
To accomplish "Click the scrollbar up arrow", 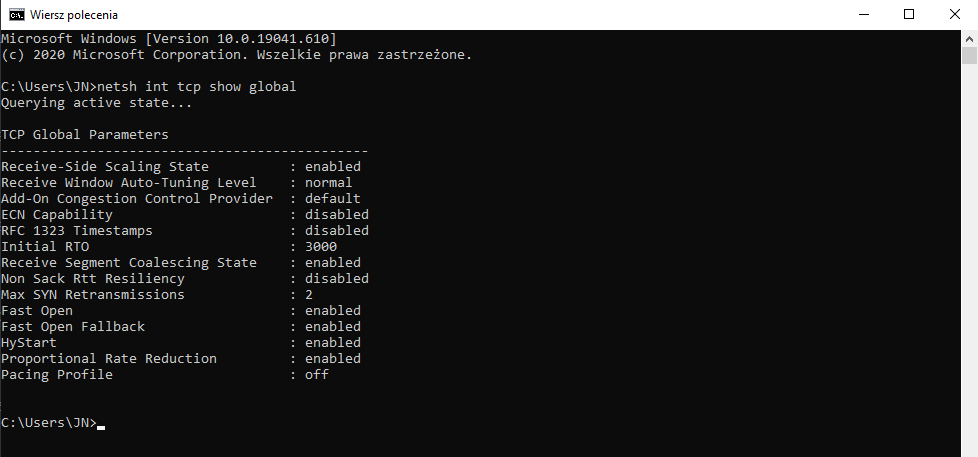I will point(969,38).
